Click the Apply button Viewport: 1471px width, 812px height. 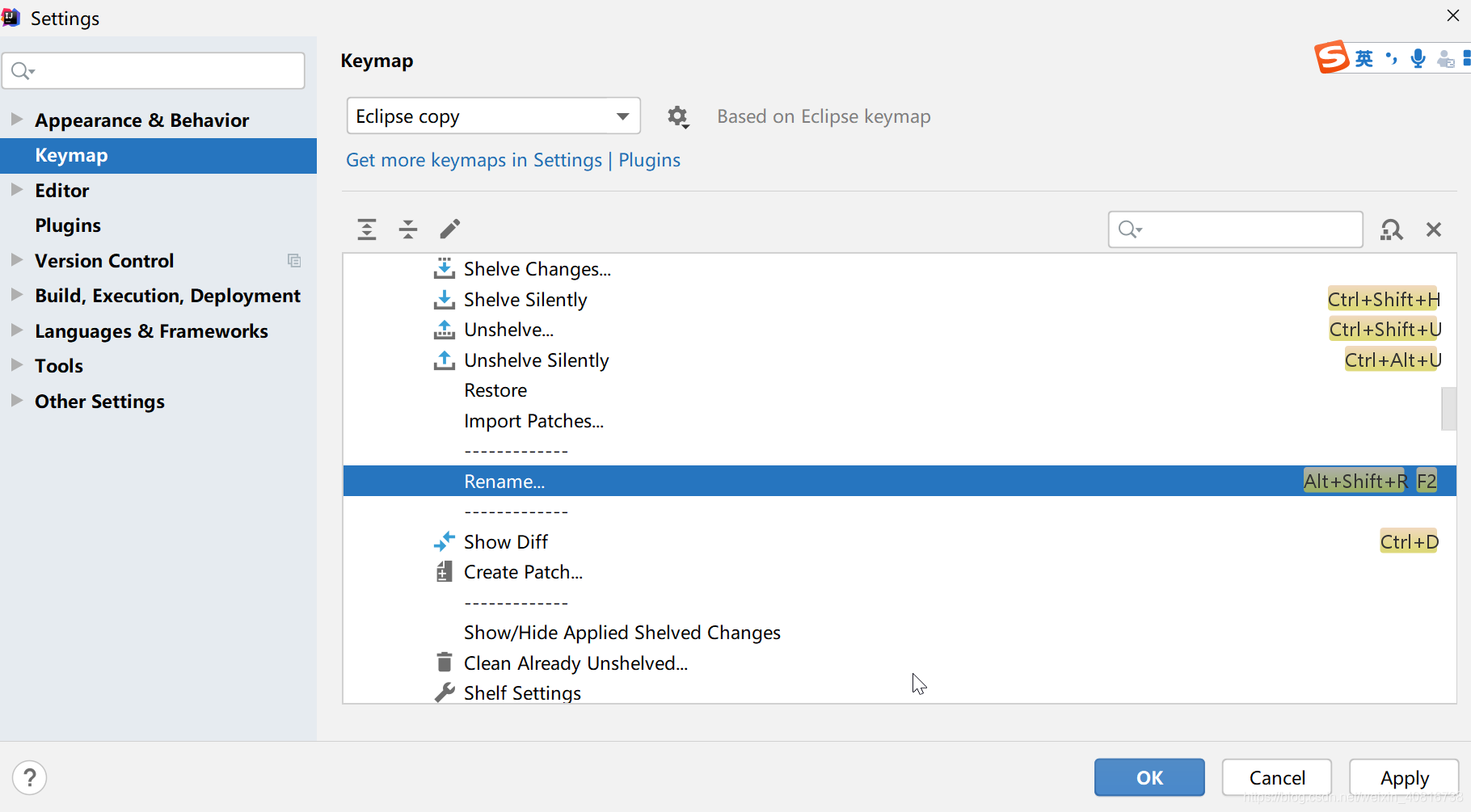coord(1404,777)
